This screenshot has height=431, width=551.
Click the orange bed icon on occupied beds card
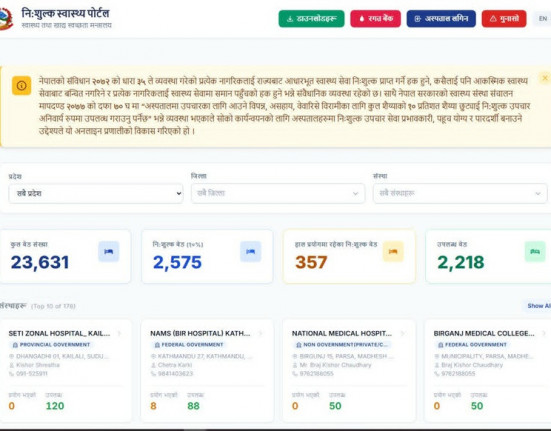coord(393,252)
